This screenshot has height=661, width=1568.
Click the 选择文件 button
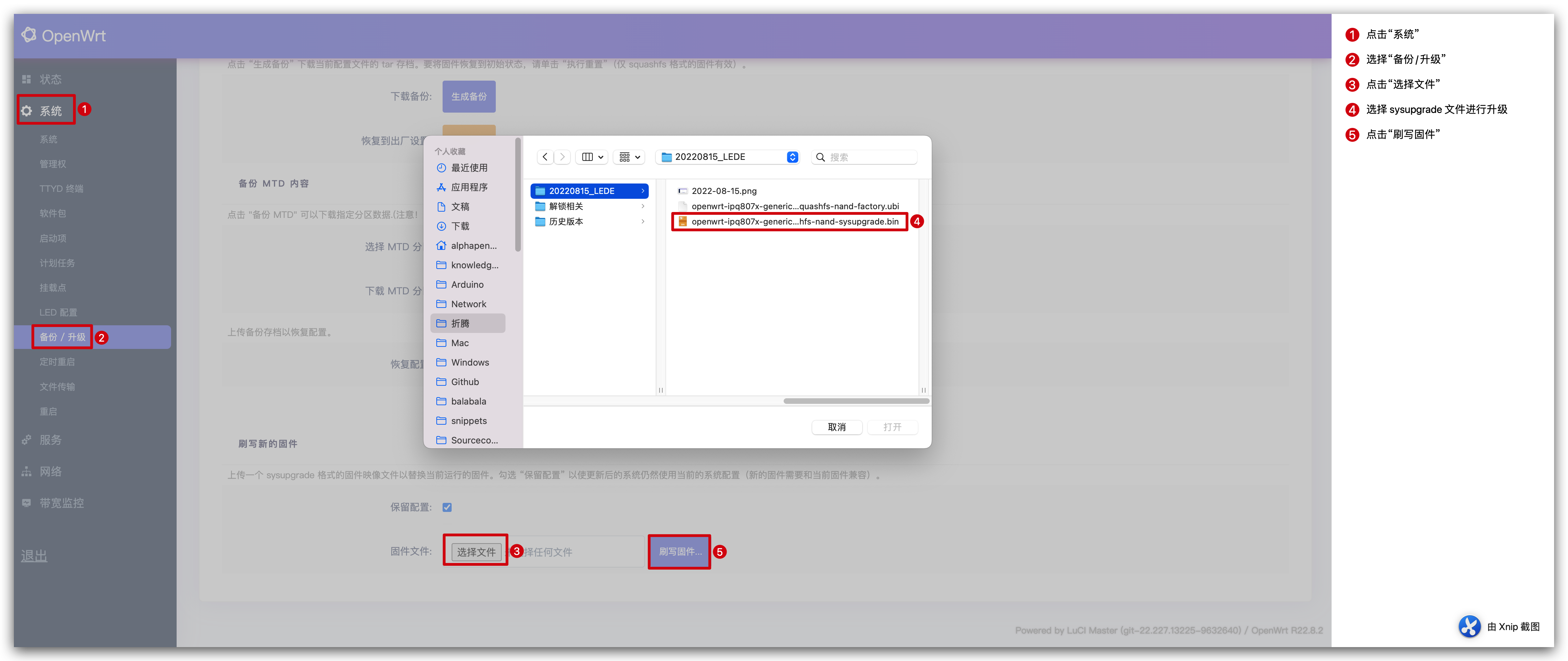point(476,552)
